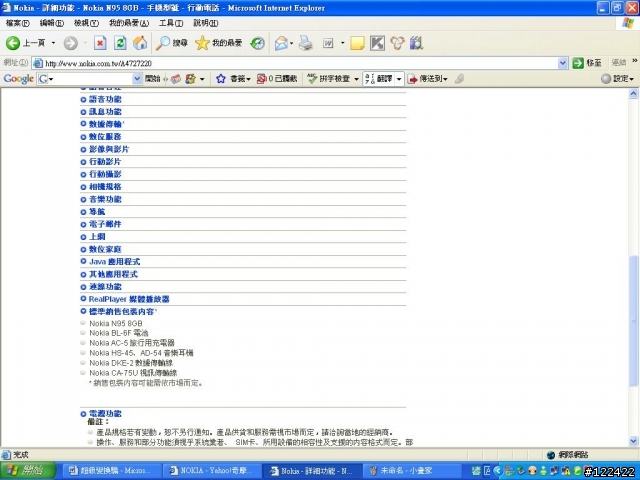Open the 電源功能 link
The image size is (640, 480).
coord(105,413)
